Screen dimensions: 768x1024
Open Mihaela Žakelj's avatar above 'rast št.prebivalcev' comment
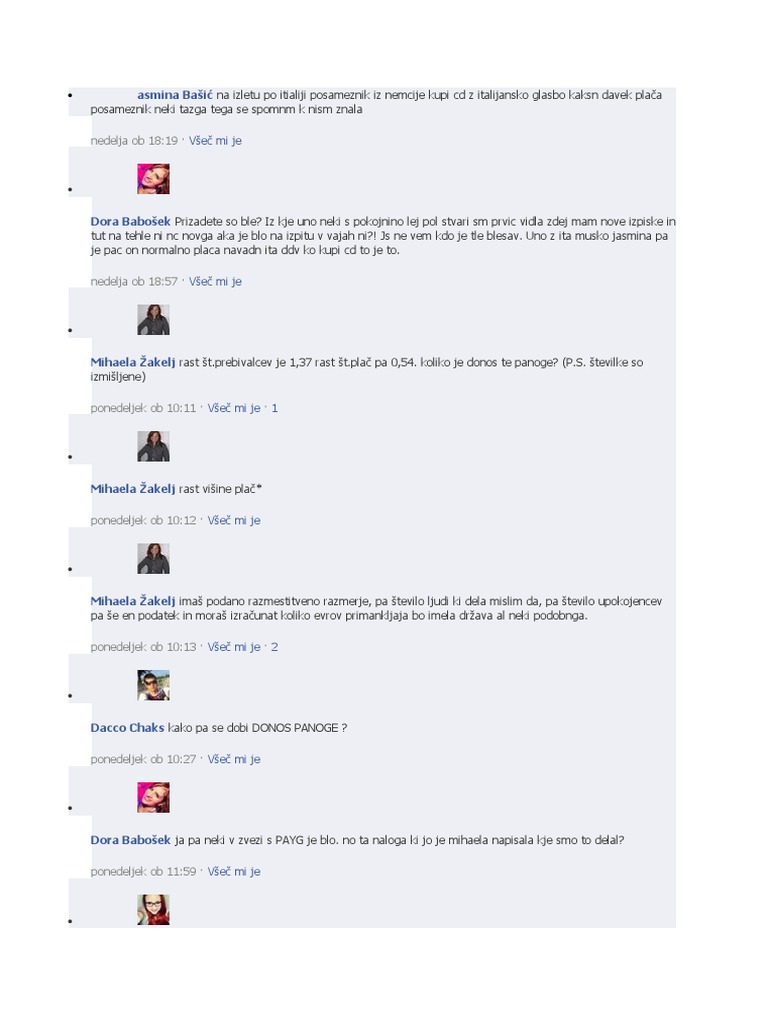153,320
